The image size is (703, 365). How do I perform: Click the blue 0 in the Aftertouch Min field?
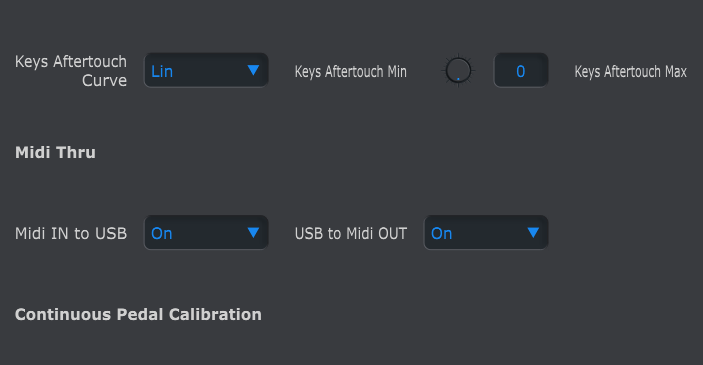click(521, 71)
